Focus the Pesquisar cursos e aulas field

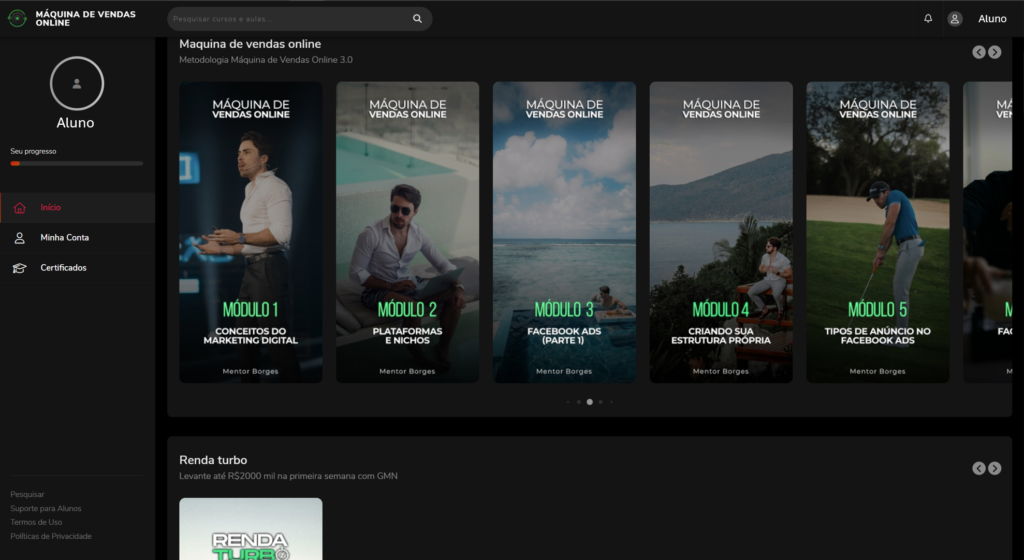coord(290,19)
